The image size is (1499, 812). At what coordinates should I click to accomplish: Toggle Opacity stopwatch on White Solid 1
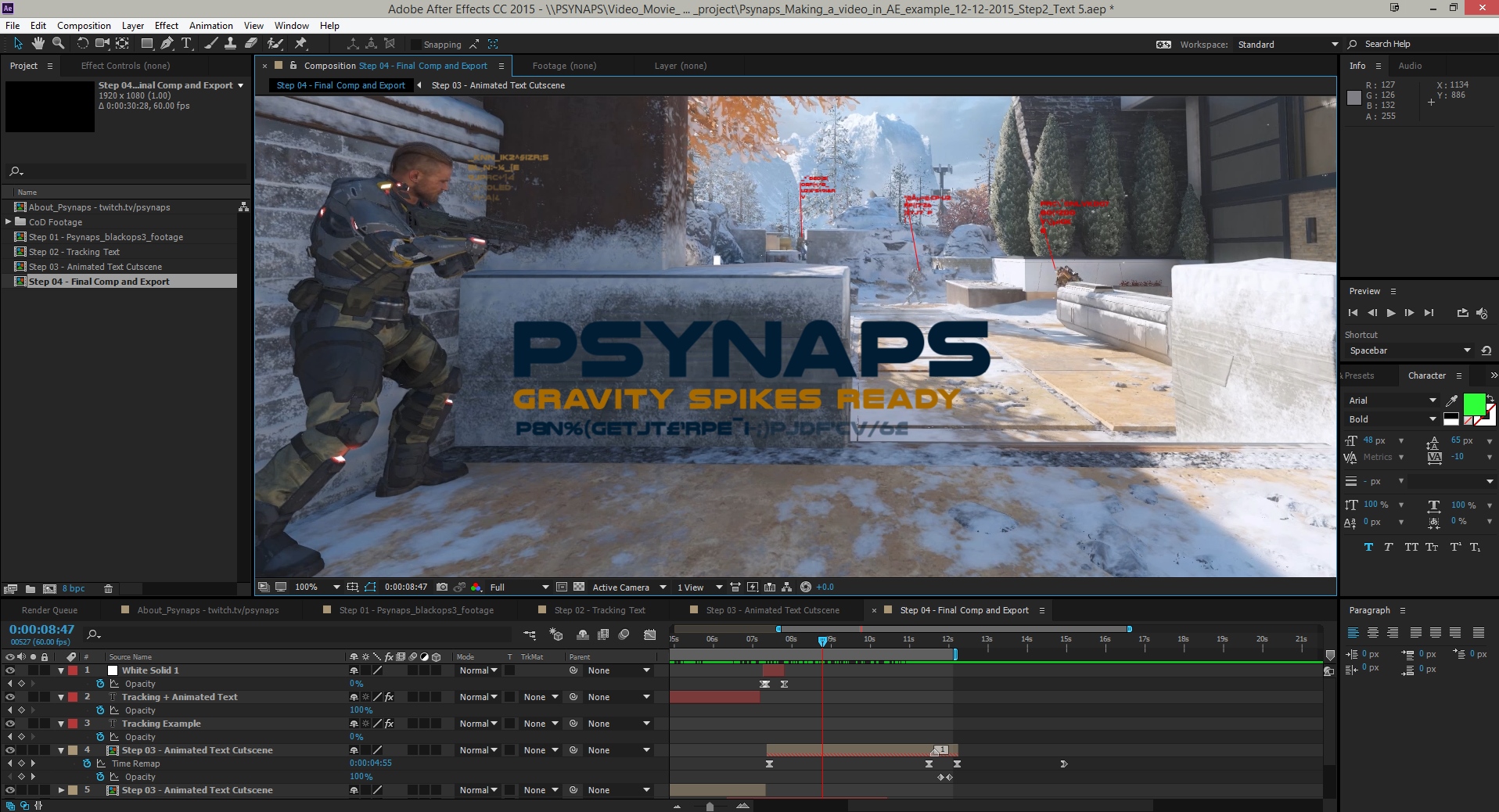point(100,684)
